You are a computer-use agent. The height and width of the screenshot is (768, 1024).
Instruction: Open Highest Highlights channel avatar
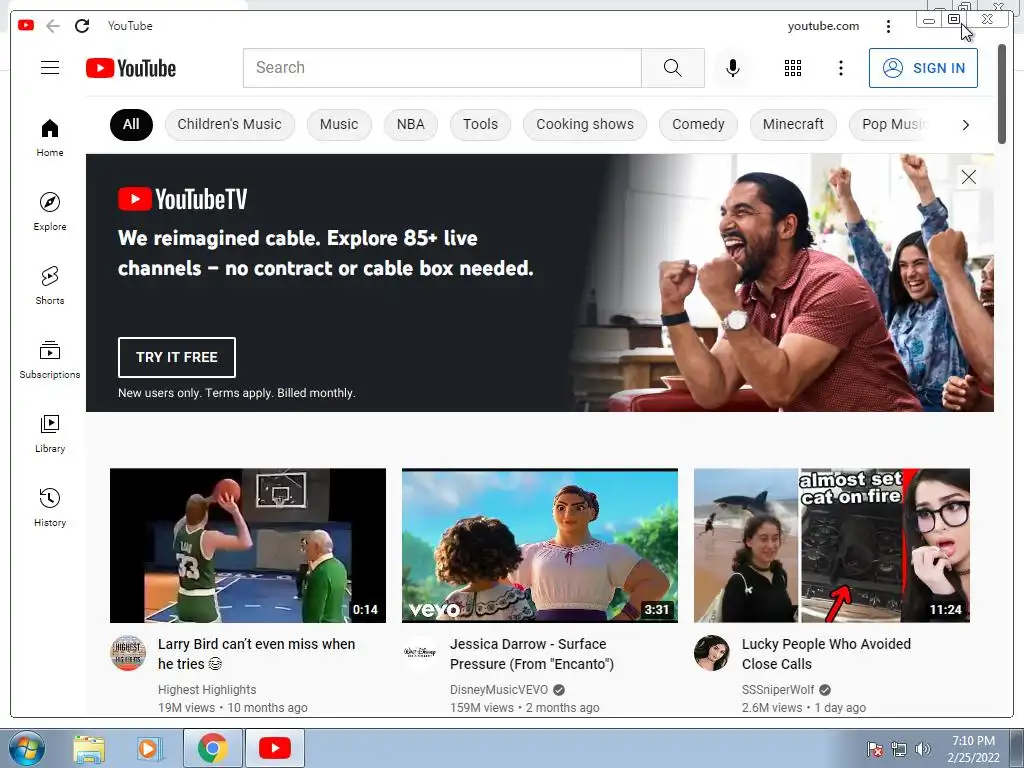pos(127,652)
